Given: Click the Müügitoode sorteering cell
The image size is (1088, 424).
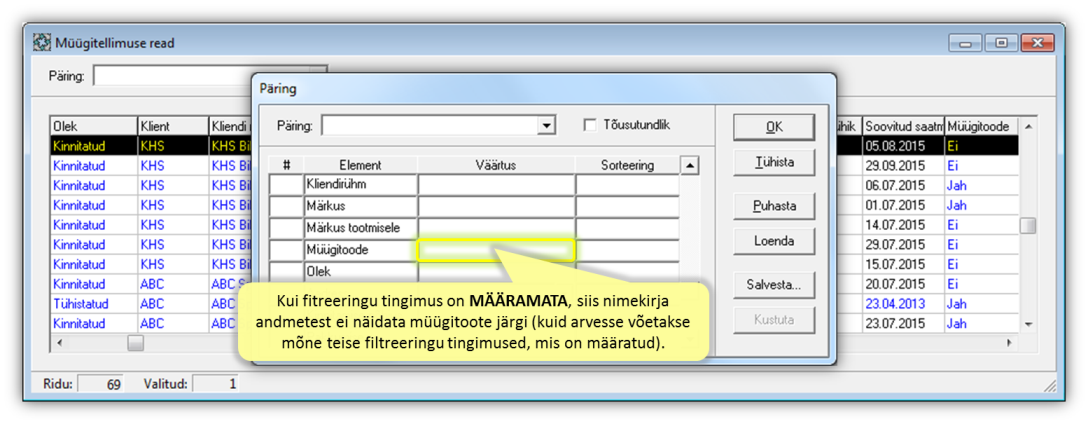Looking at the screenshot, I should tap(627, 251).
